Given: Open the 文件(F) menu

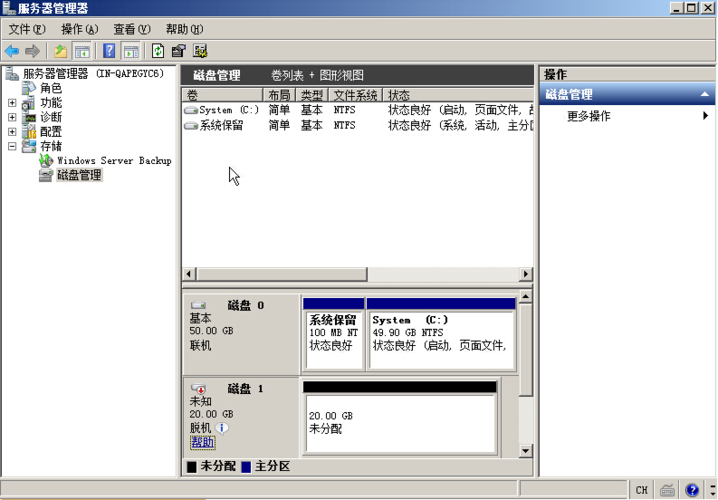Looking at the screenshot, I should coord(27,29).
